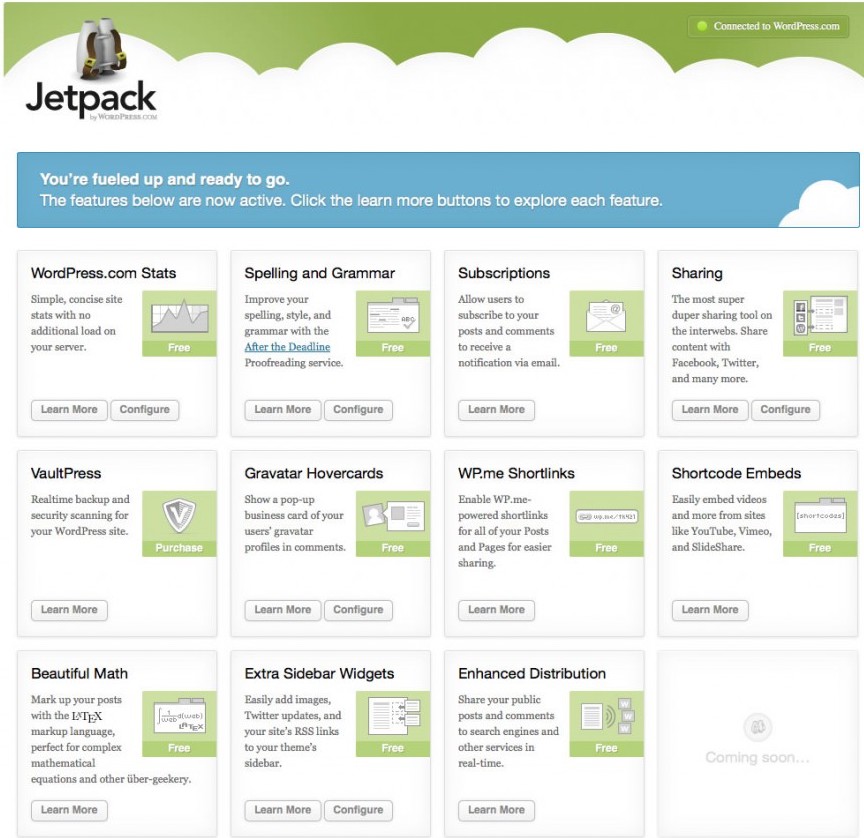Click the Subscriptions envelope icon
Screen dimensions: 864x838
tap(606, 315)
